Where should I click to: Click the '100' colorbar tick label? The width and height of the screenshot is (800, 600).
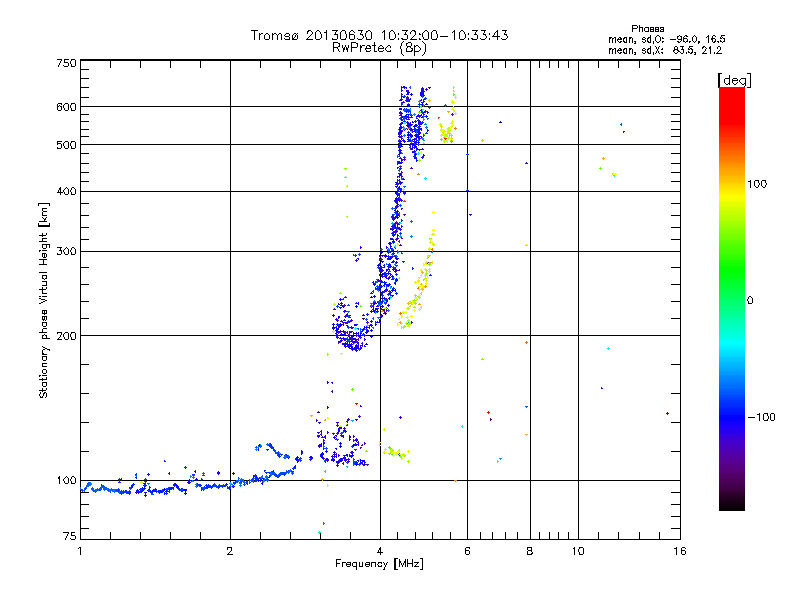pos(757,184)
